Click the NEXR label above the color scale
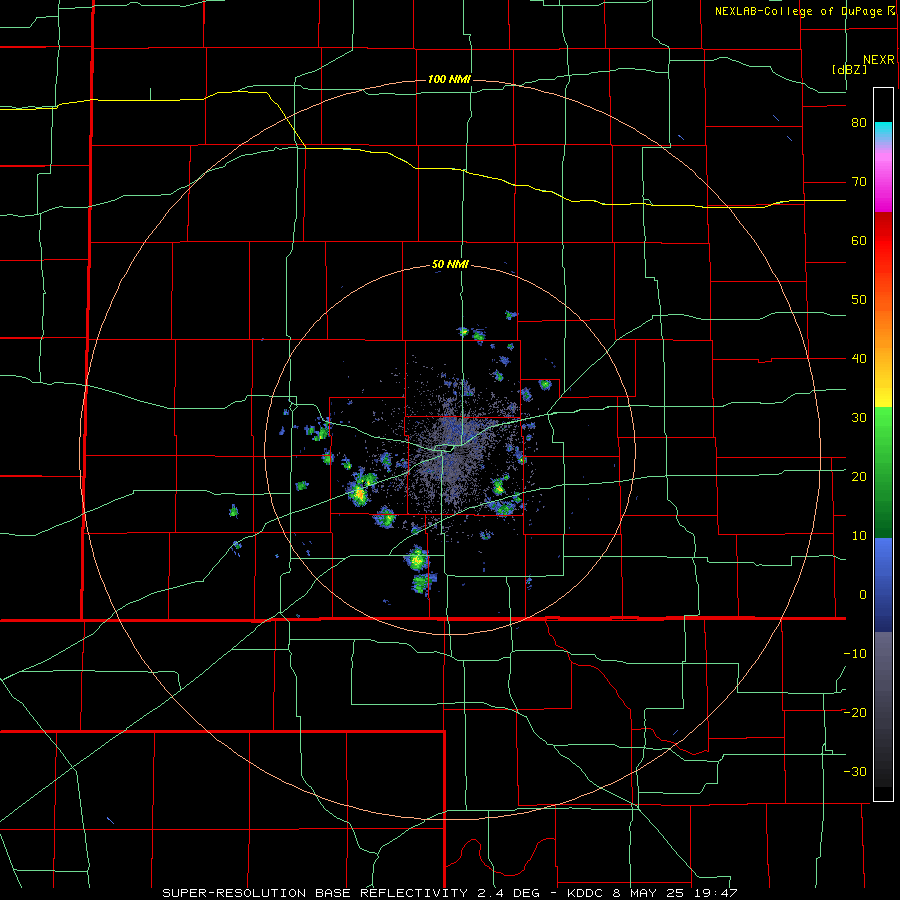Viewport: 900px width, 900px height. (878, 60)
